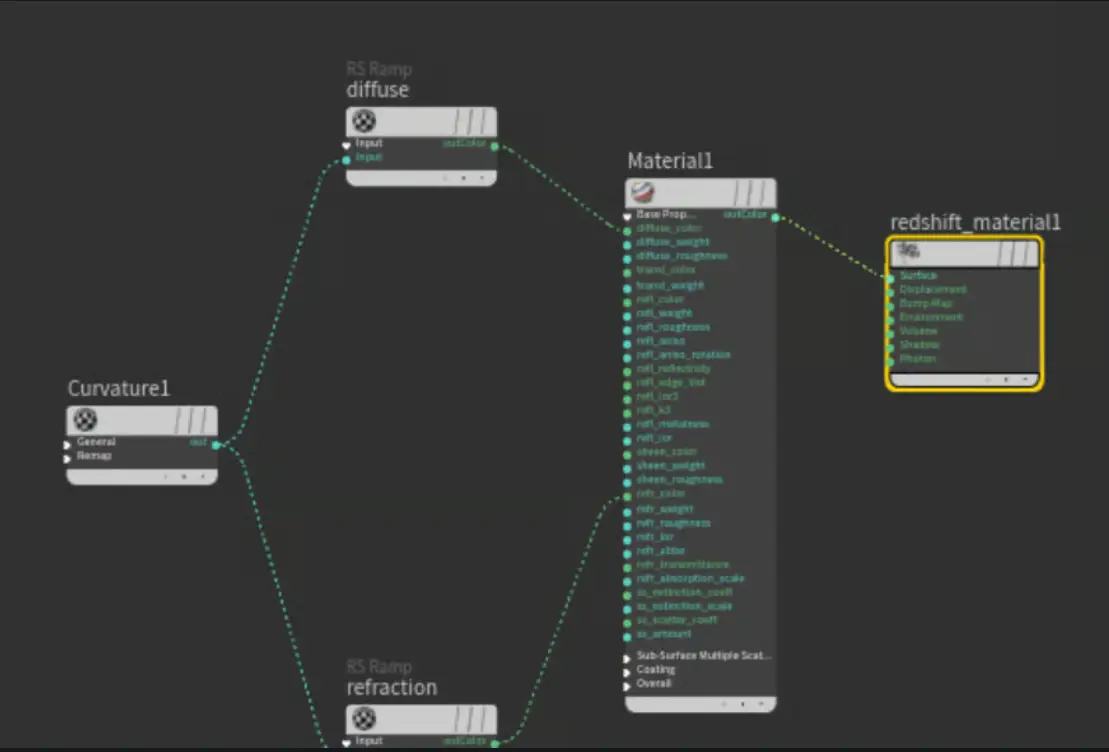1109x752 pixels.
Task: Click the refr_color input on Material1
Action: (628, 495)
